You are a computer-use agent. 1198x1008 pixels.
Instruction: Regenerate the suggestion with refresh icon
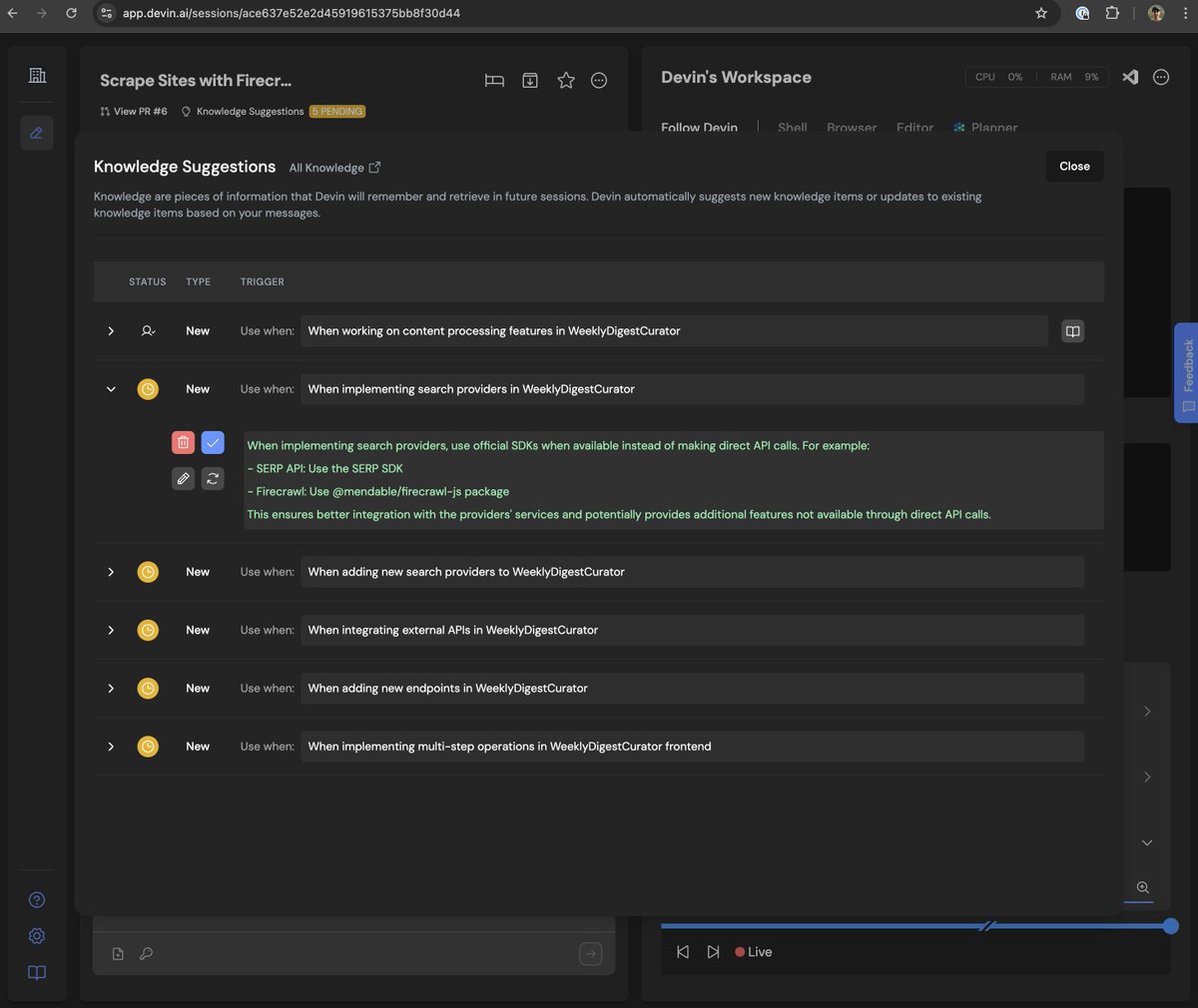[x=213, y=479]
